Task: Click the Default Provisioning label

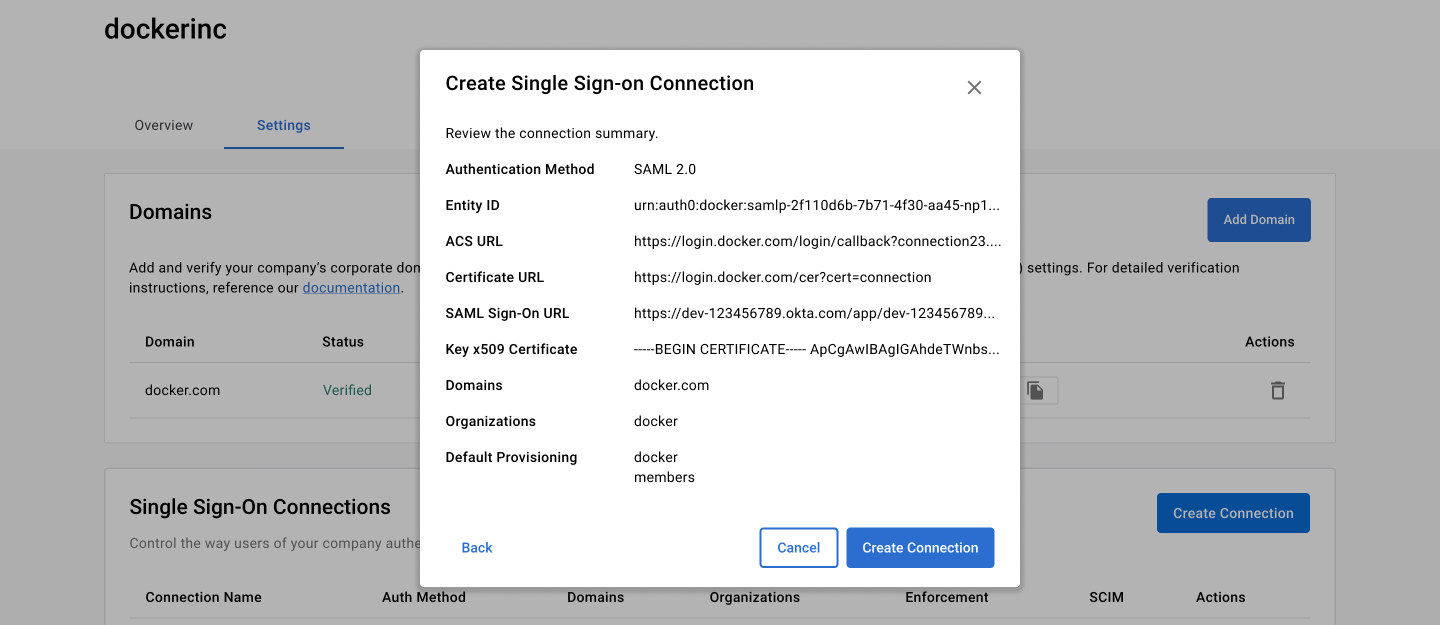Action: click(511, 458)
